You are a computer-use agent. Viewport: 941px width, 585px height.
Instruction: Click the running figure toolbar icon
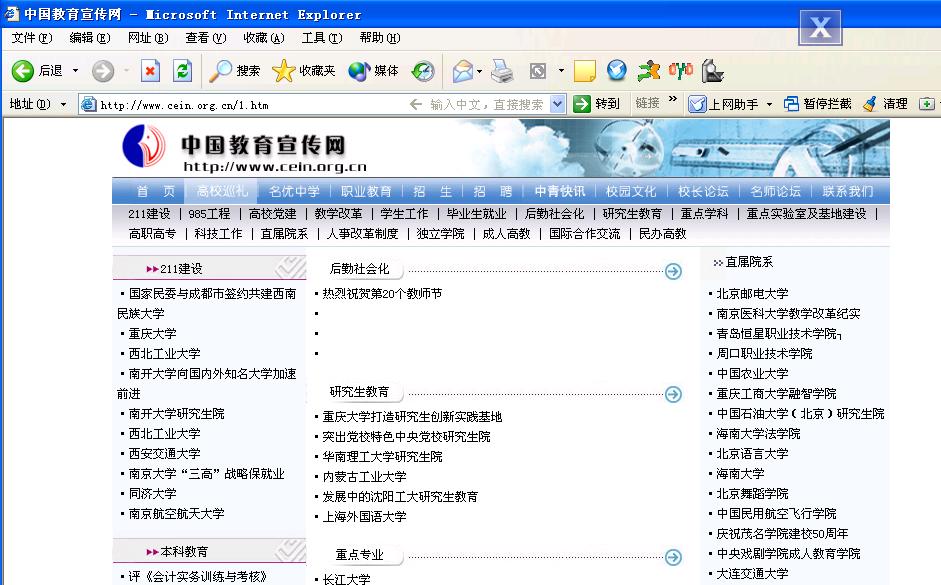648,71
